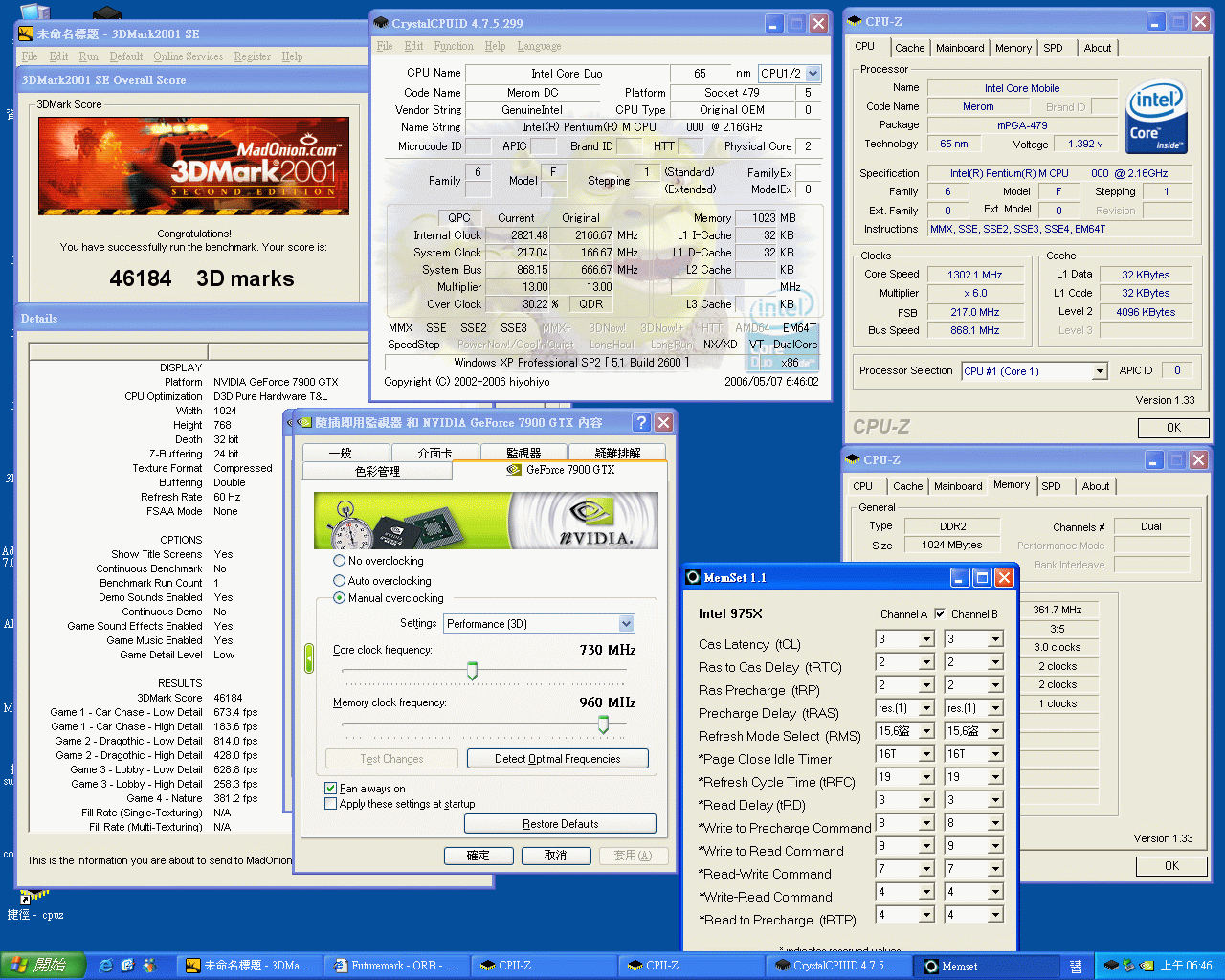Click Detect Optimal Frequencies
Screen dimensions: 1225x980
(x=557, y=759)
